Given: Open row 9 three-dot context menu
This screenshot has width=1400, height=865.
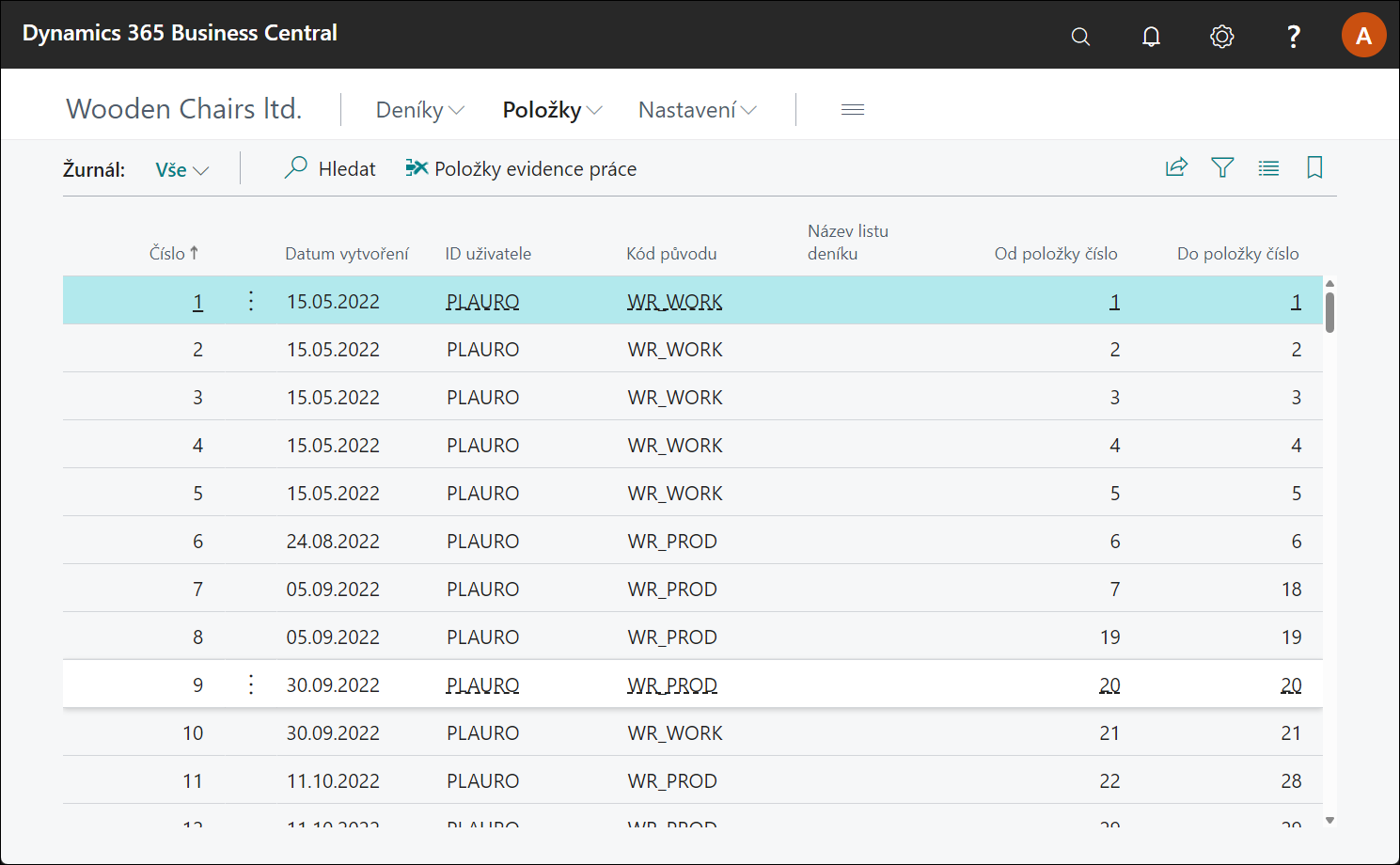Looking at the screenshot, I should 251,684.
